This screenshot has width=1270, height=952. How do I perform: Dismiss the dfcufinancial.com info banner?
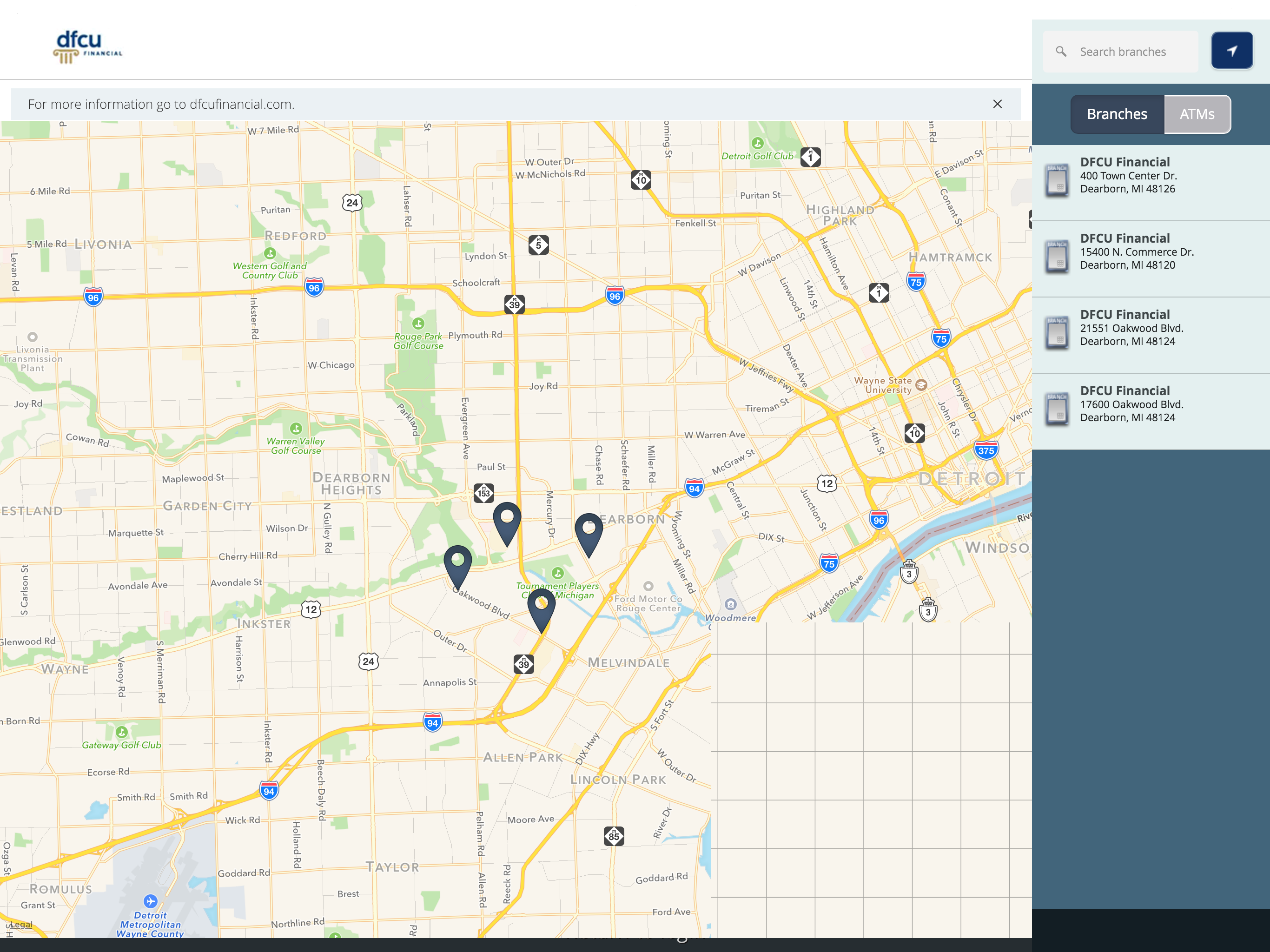997,104
